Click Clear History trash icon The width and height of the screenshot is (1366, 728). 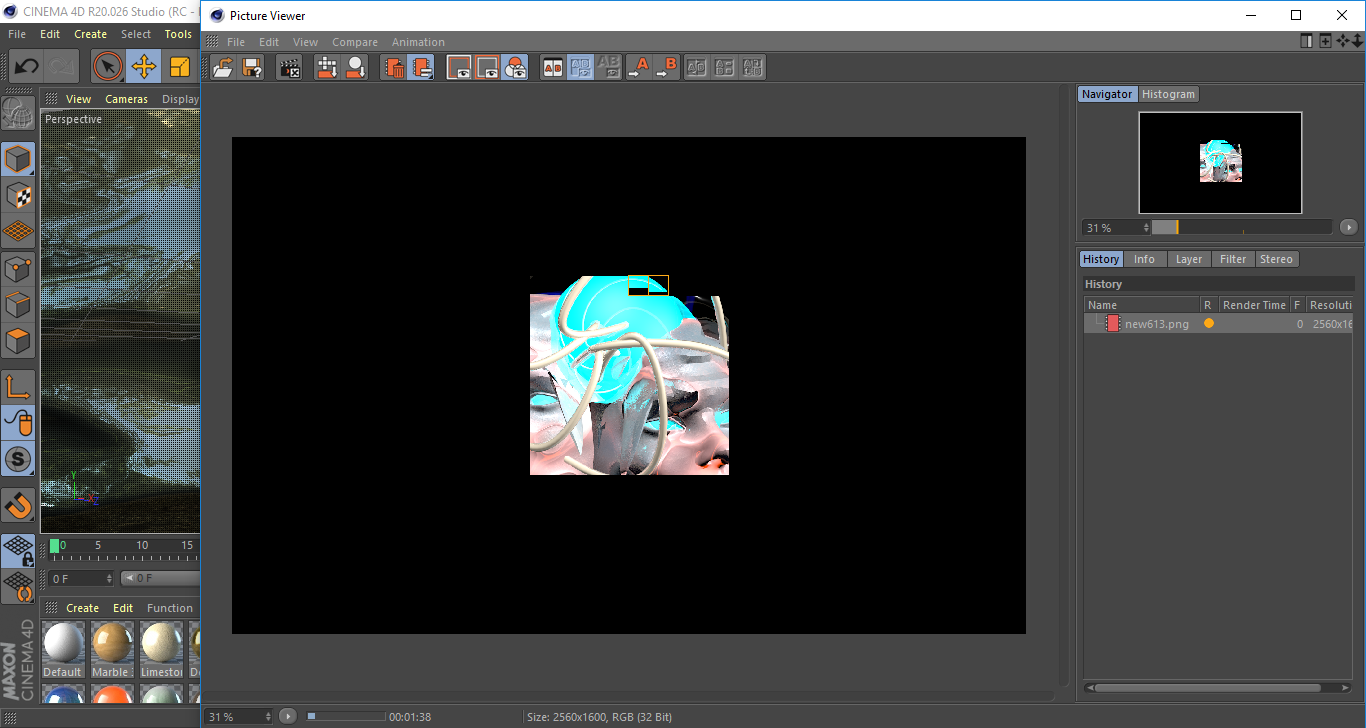pos(394,67)
